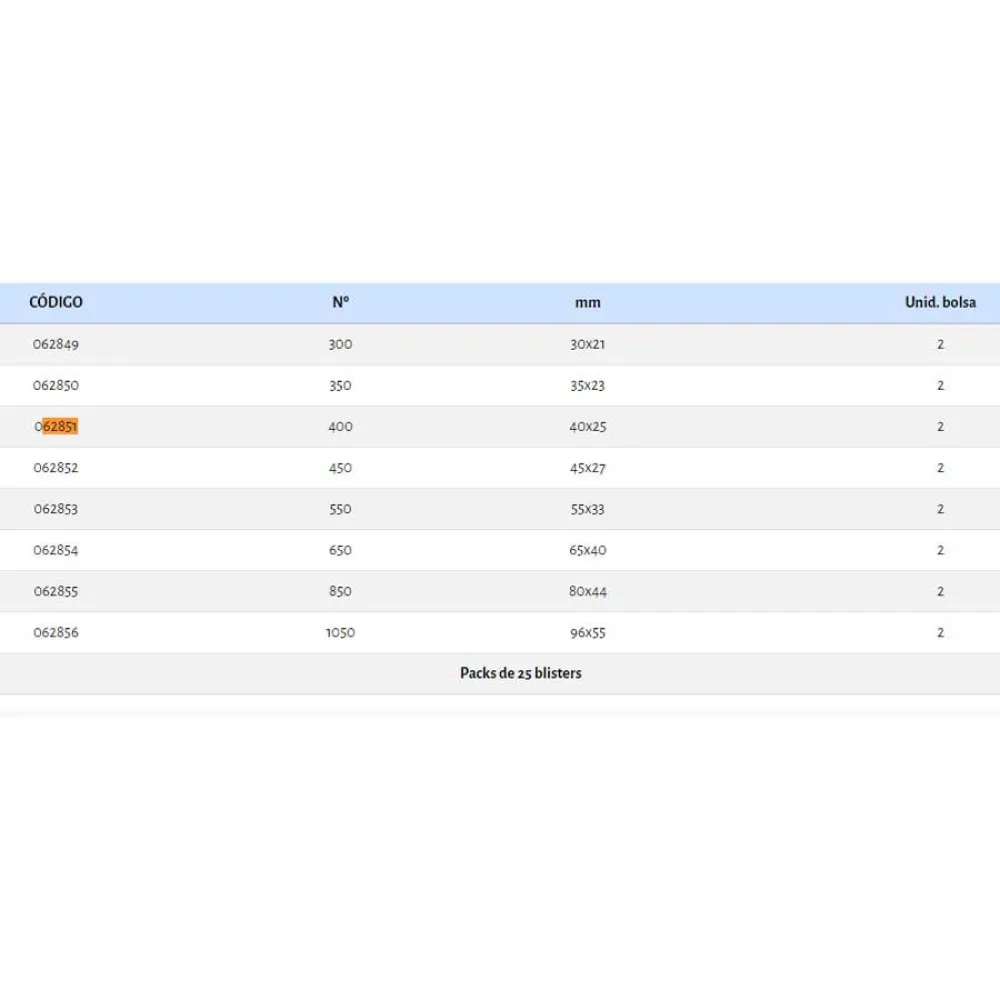The height and width of the screenshot is (1000, 1000).
Task: Select product code 062855
Action: (56, 591)
